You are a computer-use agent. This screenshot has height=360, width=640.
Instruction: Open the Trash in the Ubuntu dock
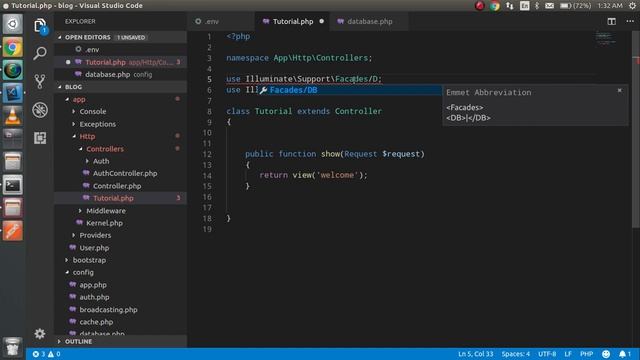[13, 347]
